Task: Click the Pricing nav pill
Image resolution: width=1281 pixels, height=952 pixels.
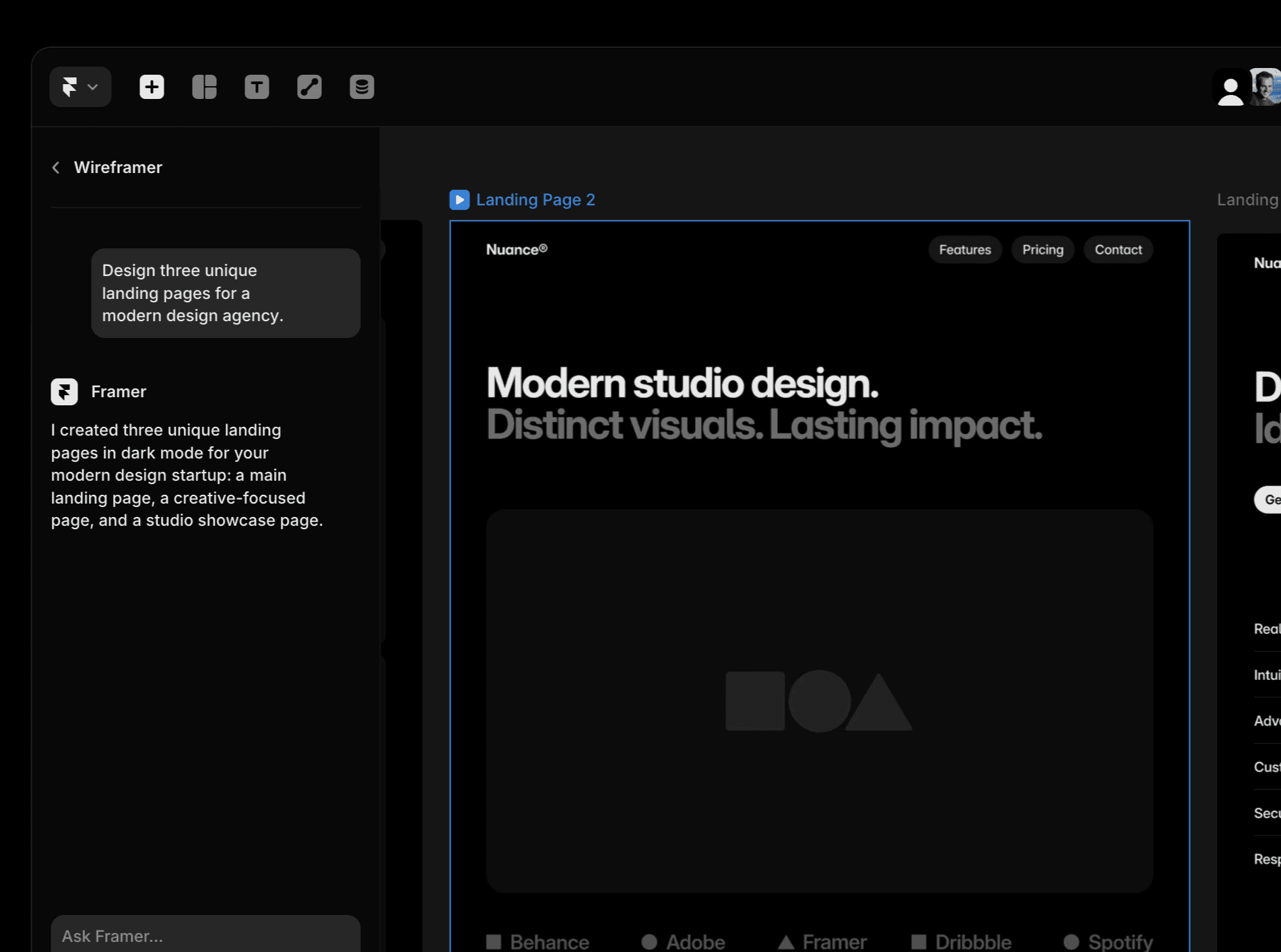Action: click(x=1043, y=250)
